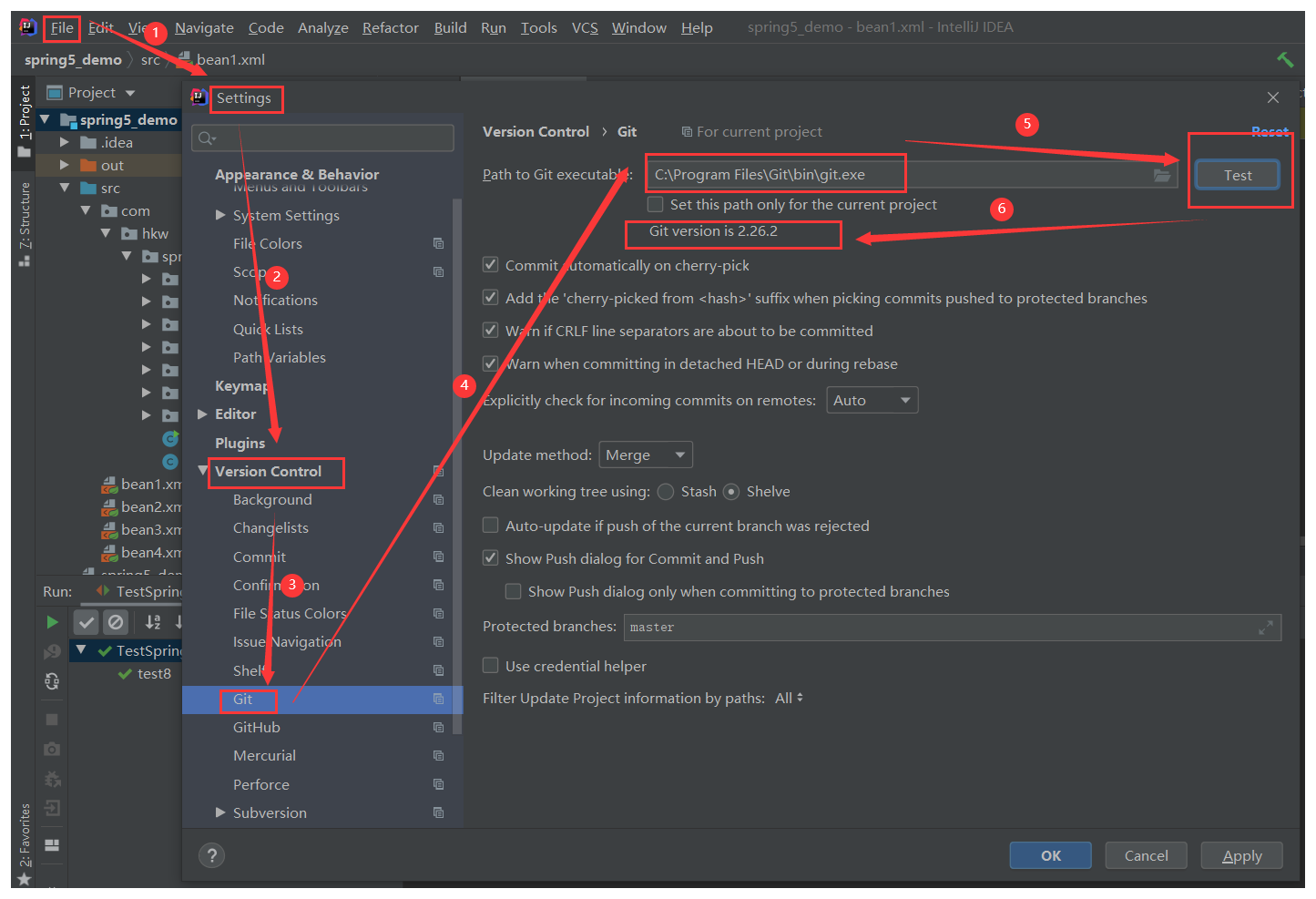The width and height of the screenshot is (1316, 899).
Task: Open the Structure tool window tab
Action: tap(25, 223)
